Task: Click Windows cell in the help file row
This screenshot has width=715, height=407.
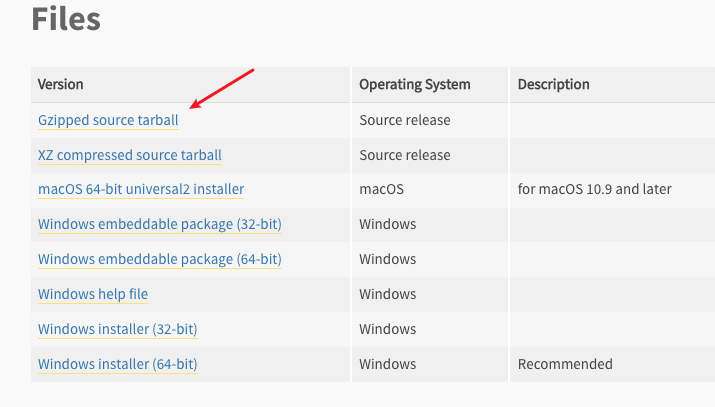Action: pos(387,294)
